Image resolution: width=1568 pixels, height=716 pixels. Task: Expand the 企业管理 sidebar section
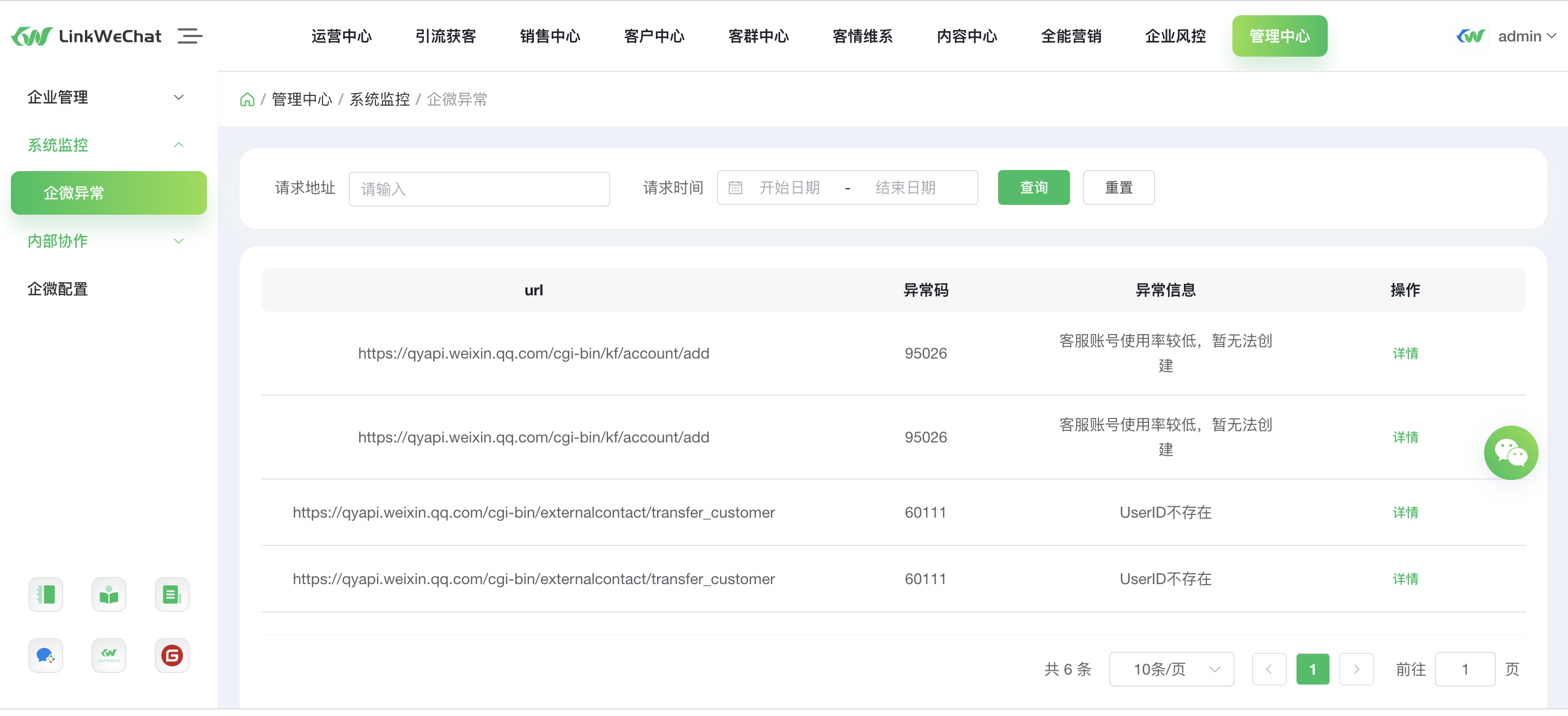tap(105, 98)
